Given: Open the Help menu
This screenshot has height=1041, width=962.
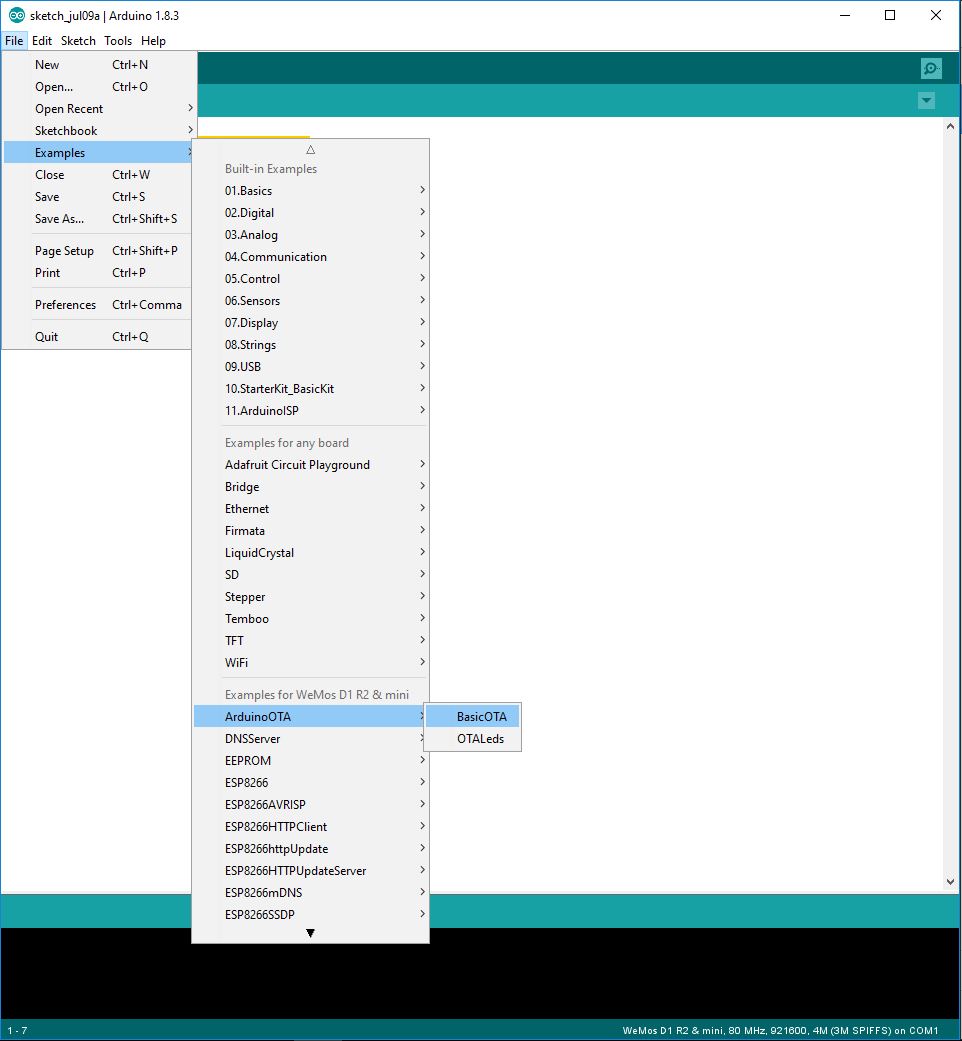Looking at the screenshot, I should pyautogui.click(x=153, y=41).
